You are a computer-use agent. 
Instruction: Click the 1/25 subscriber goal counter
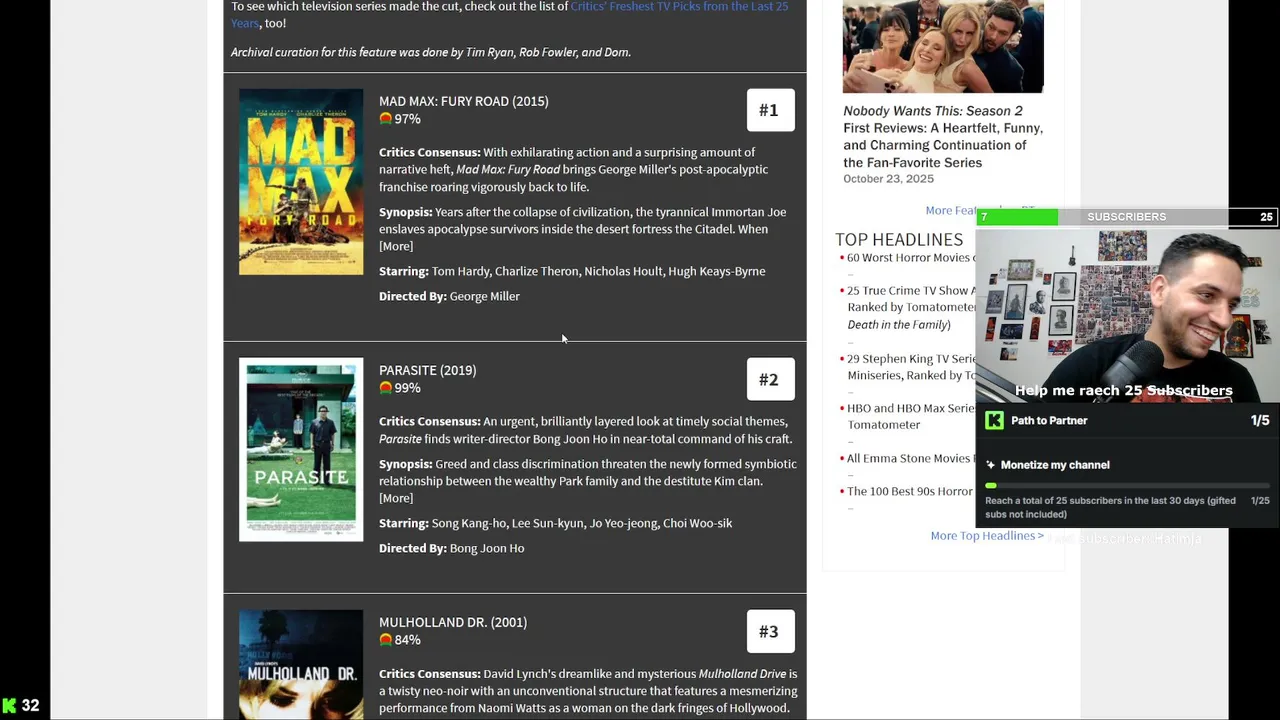point(1260,501)
